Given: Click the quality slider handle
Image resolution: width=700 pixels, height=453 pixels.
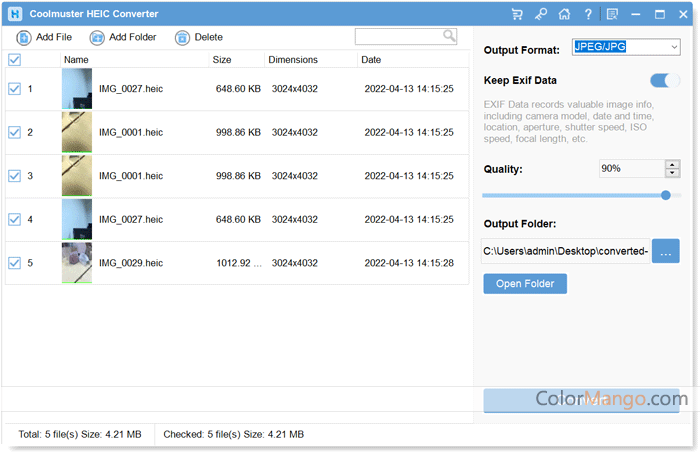Looking at the screenshot, I should click(666, 195).
